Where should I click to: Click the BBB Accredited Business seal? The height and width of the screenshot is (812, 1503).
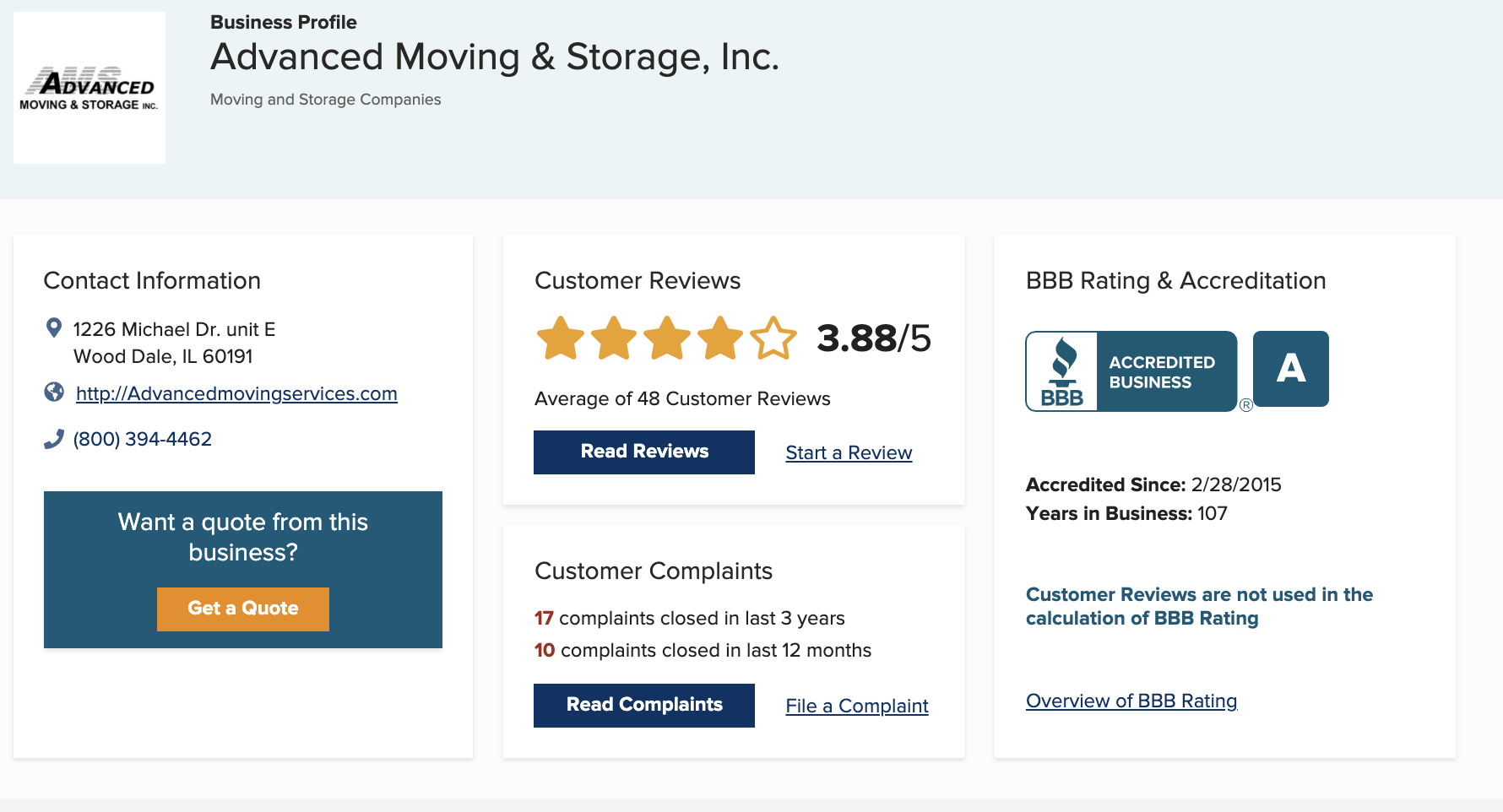click(x=1131, y=371)
